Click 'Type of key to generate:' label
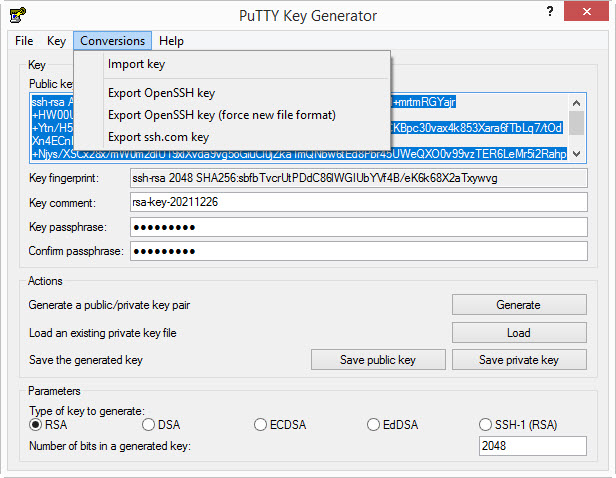 (87, 411)
